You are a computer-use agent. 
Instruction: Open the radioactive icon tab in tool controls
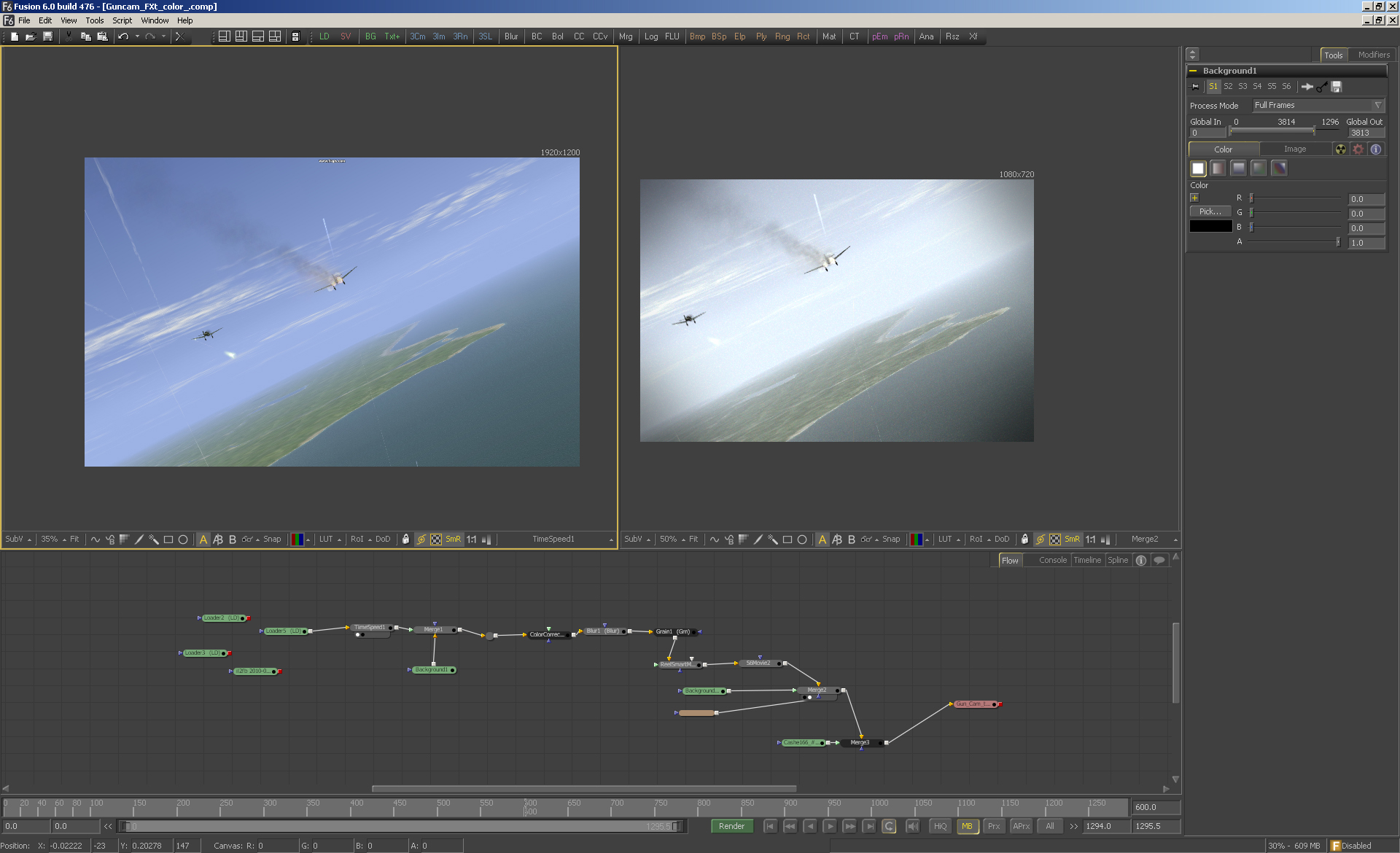tap(1340, 149)
